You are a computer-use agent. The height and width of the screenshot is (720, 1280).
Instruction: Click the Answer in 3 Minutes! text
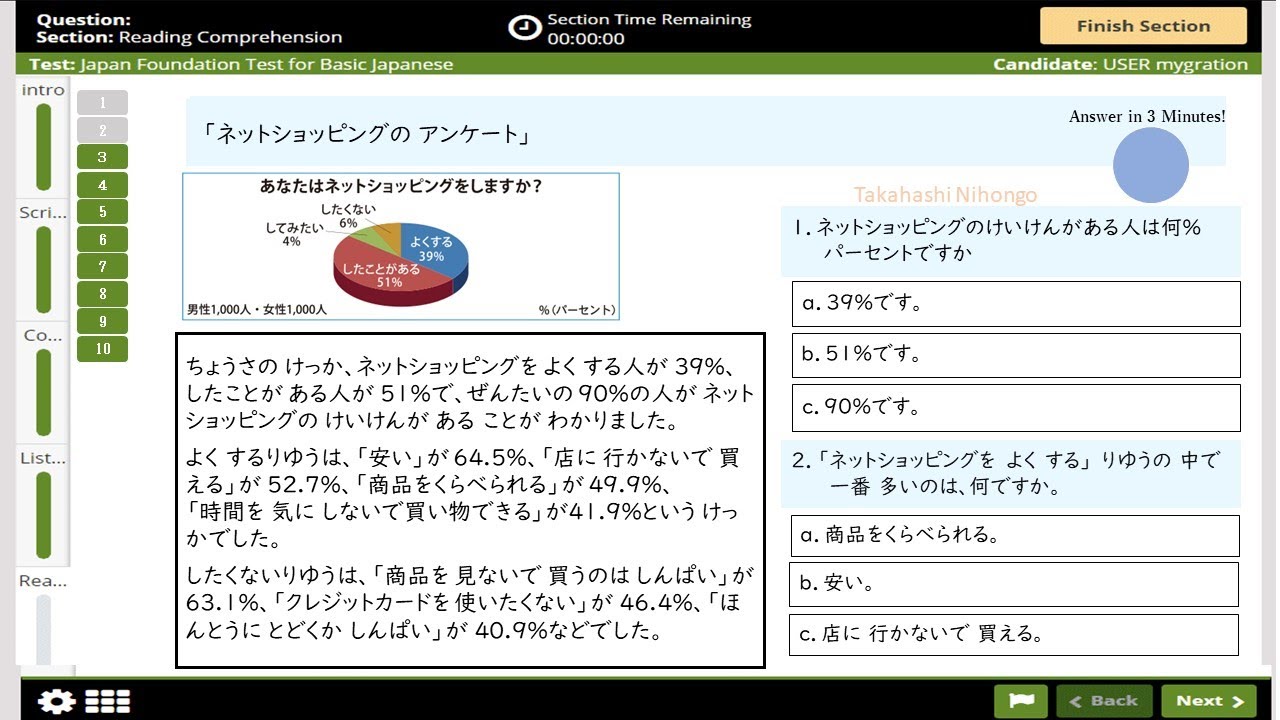[1147, 116]
